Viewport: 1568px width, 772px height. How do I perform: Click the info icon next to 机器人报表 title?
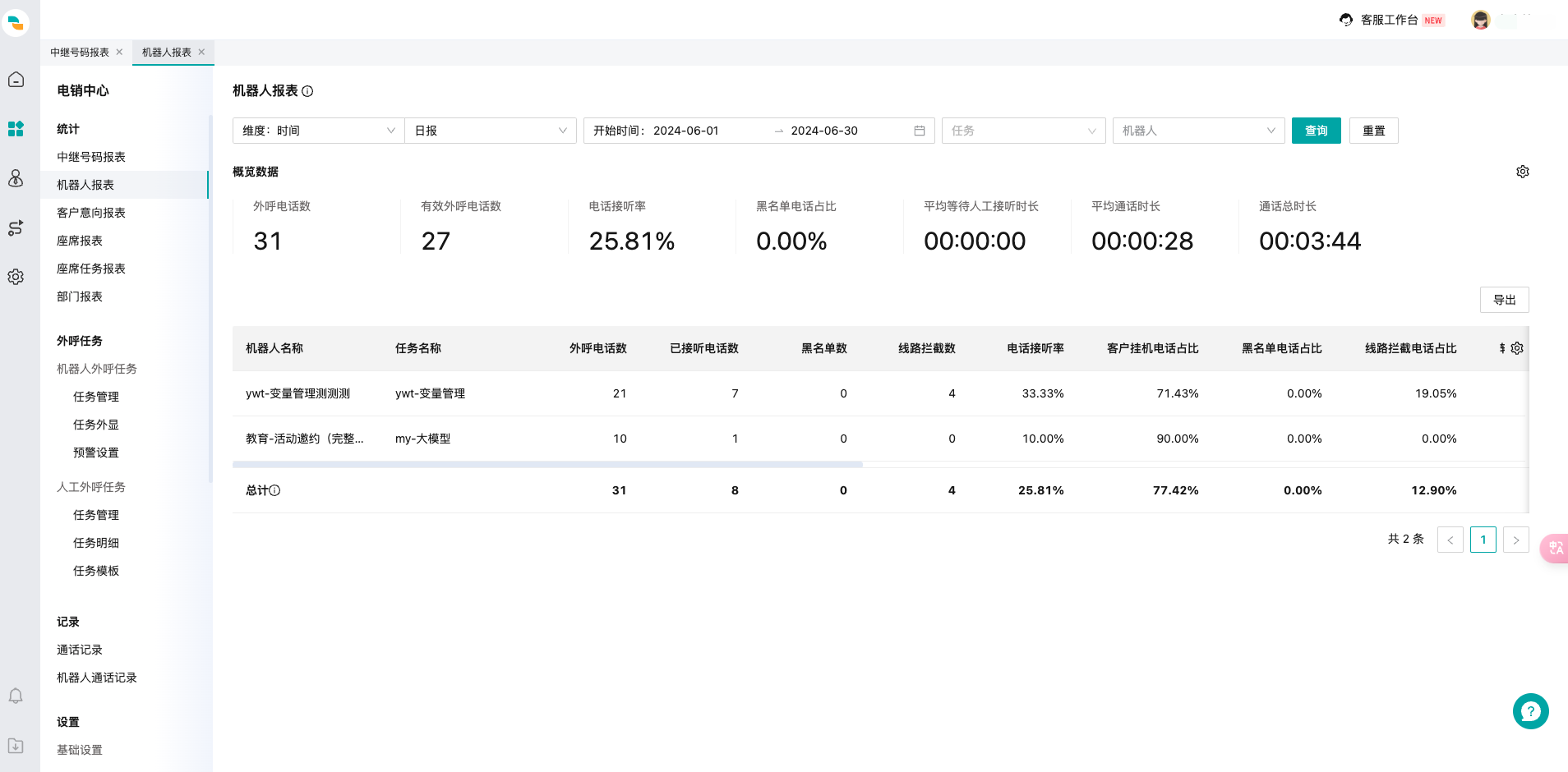coord(307,91)
